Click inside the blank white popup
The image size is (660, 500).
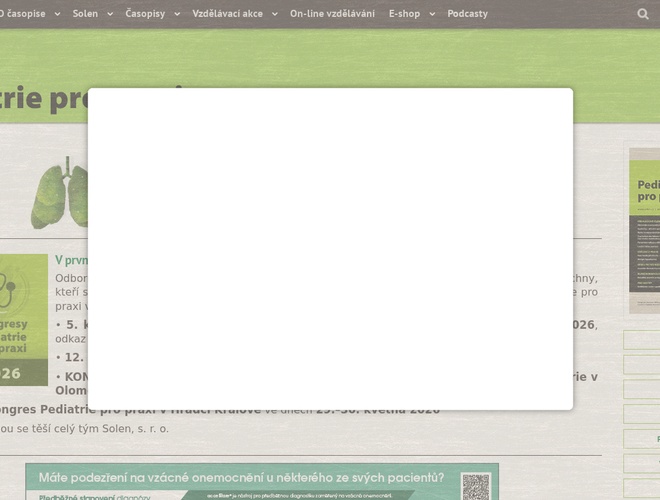330,248
